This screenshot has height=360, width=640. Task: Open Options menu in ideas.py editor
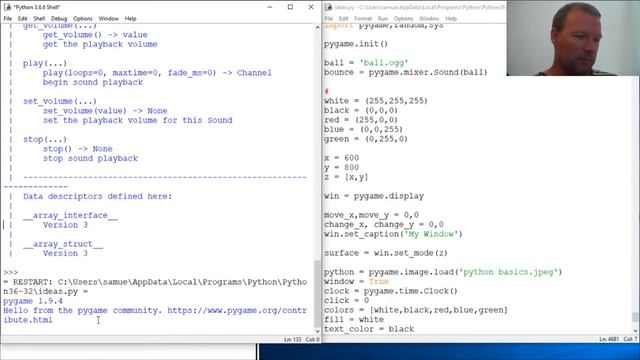(x=403, y=19)
